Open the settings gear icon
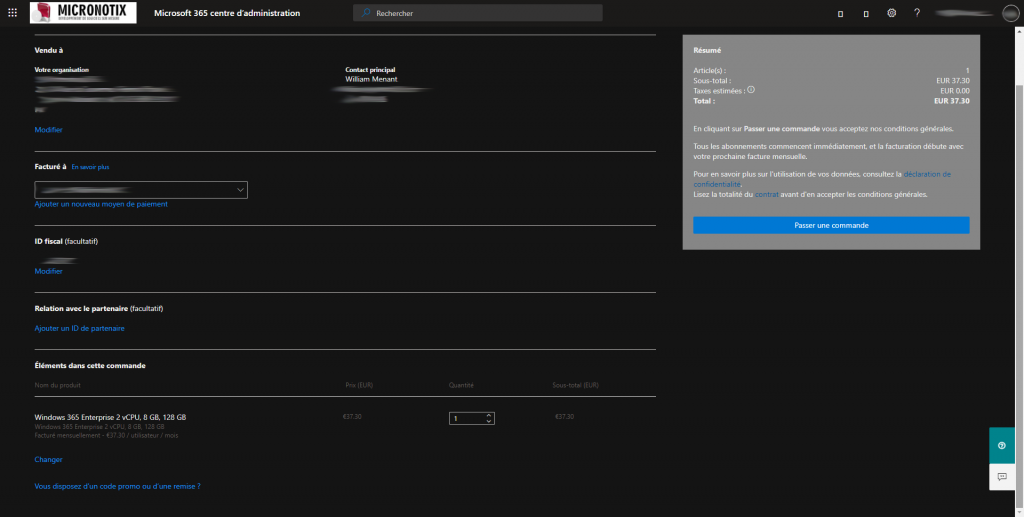1024x517 pixels. [891, 13]
